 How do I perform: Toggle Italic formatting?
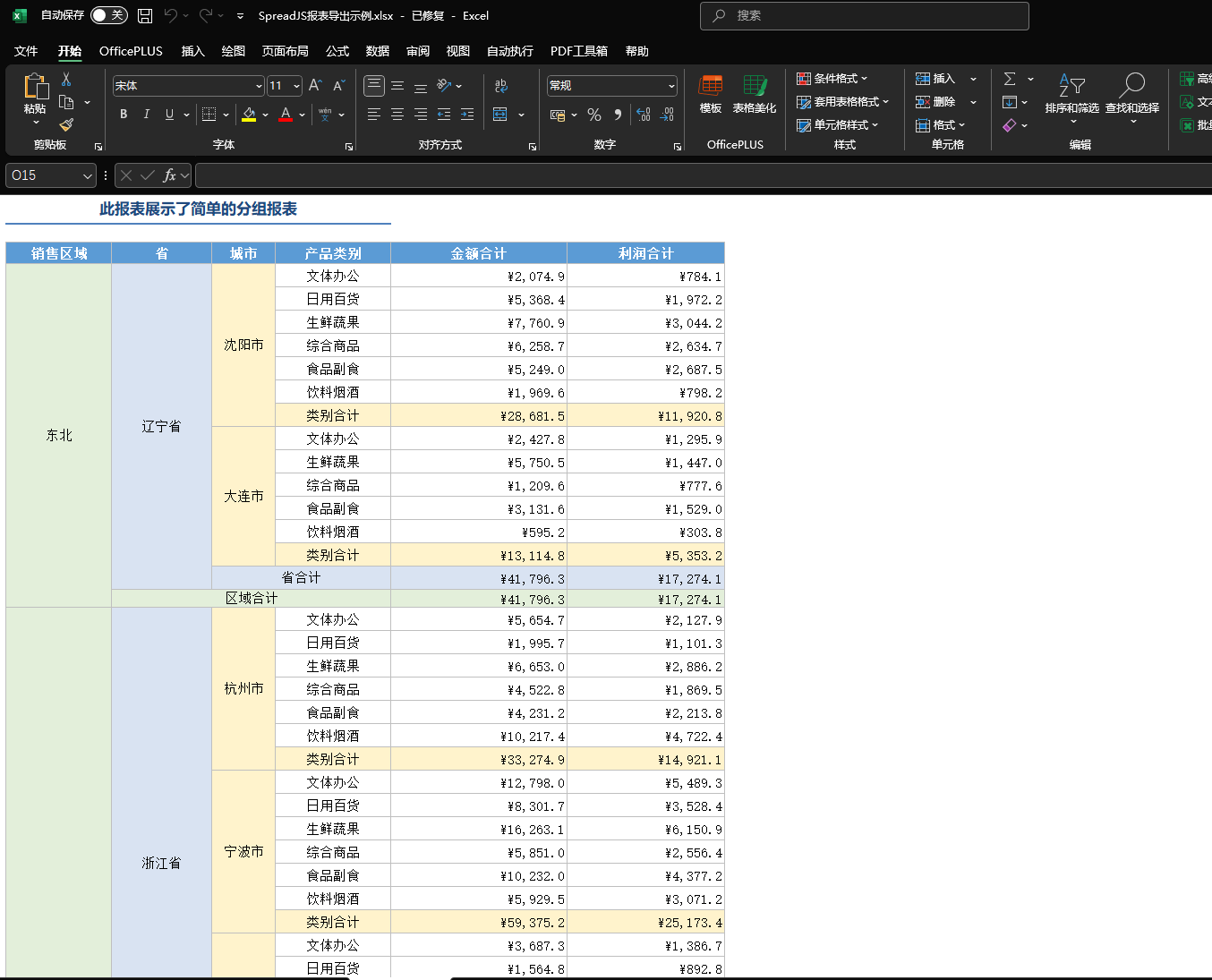146,115
